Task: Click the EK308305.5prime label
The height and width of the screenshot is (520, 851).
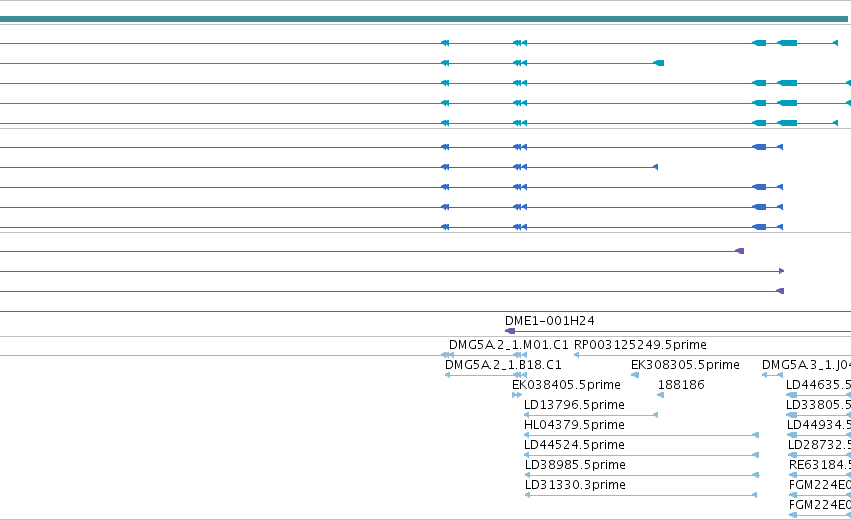Action: tap(685, 365)
